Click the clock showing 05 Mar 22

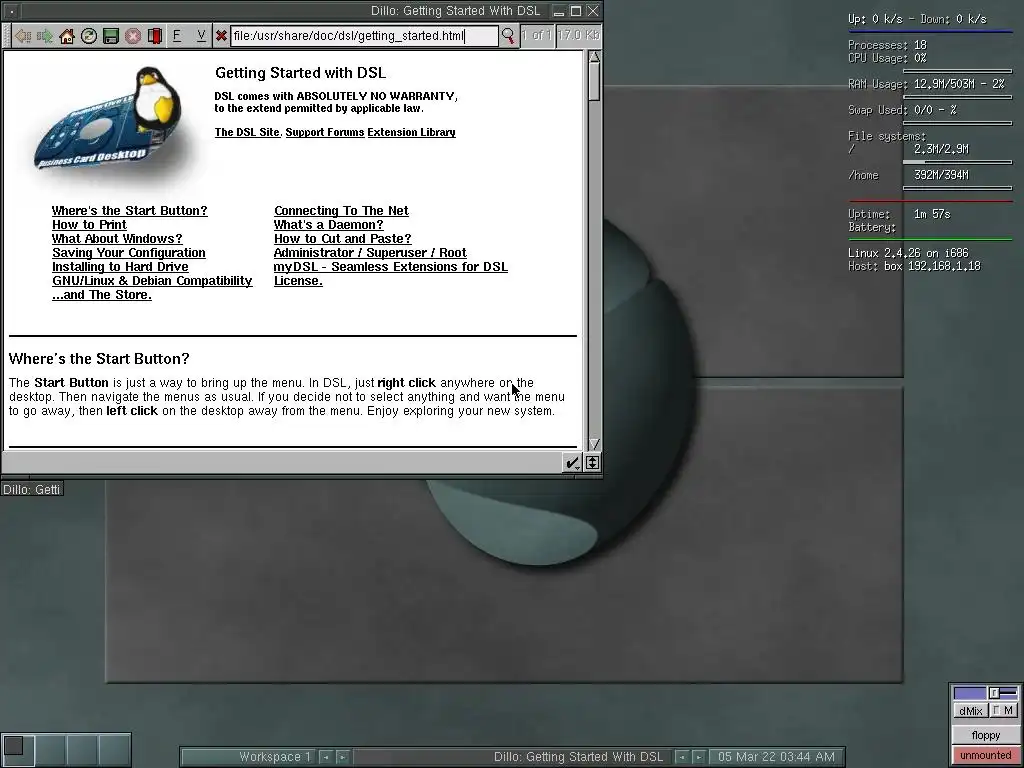(x=776, y=757)
